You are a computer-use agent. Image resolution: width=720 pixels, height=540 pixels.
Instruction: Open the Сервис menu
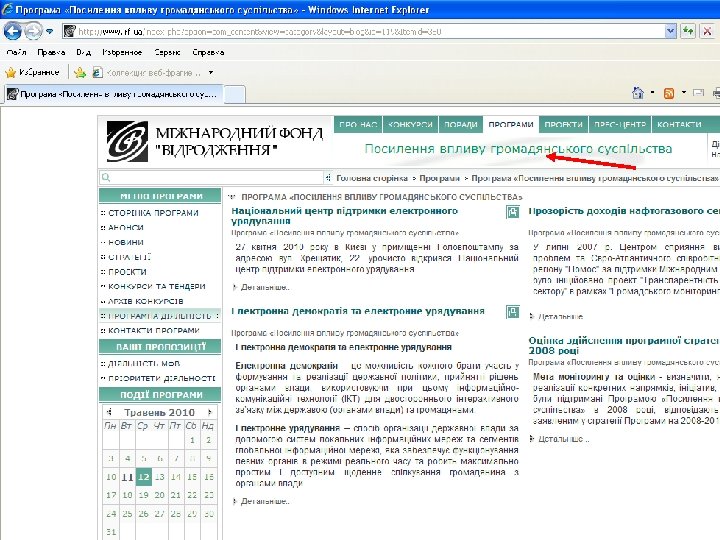click(x=167, y=52)
